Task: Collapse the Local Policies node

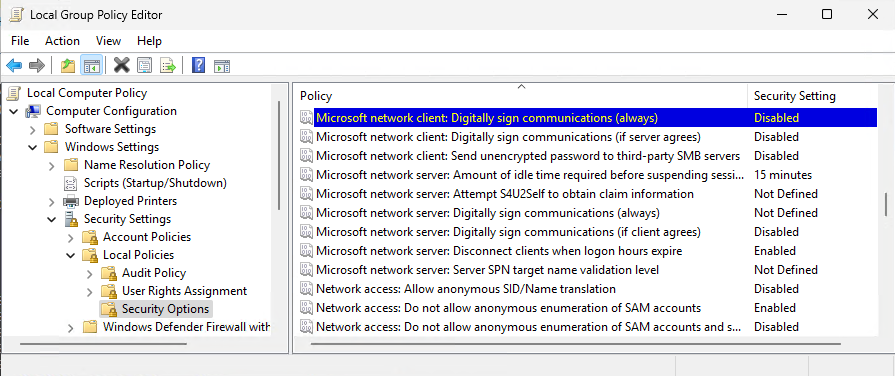Action: (x=71, y=255)
